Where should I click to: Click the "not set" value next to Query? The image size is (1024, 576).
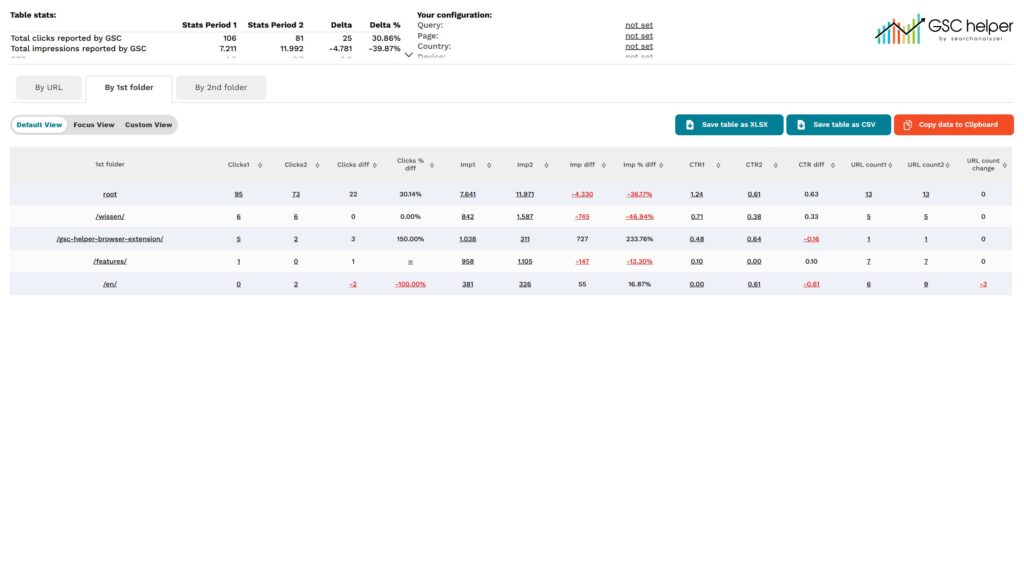638,24
